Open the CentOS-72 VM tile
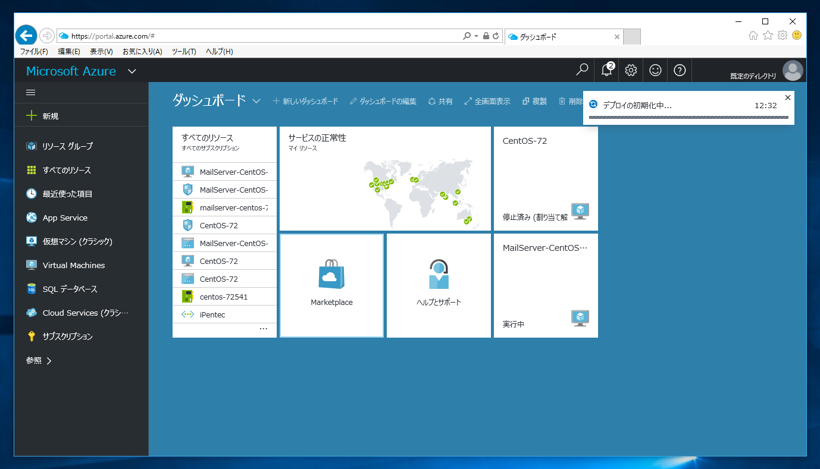This screenshot has width=820, height=469. point(546,179)
